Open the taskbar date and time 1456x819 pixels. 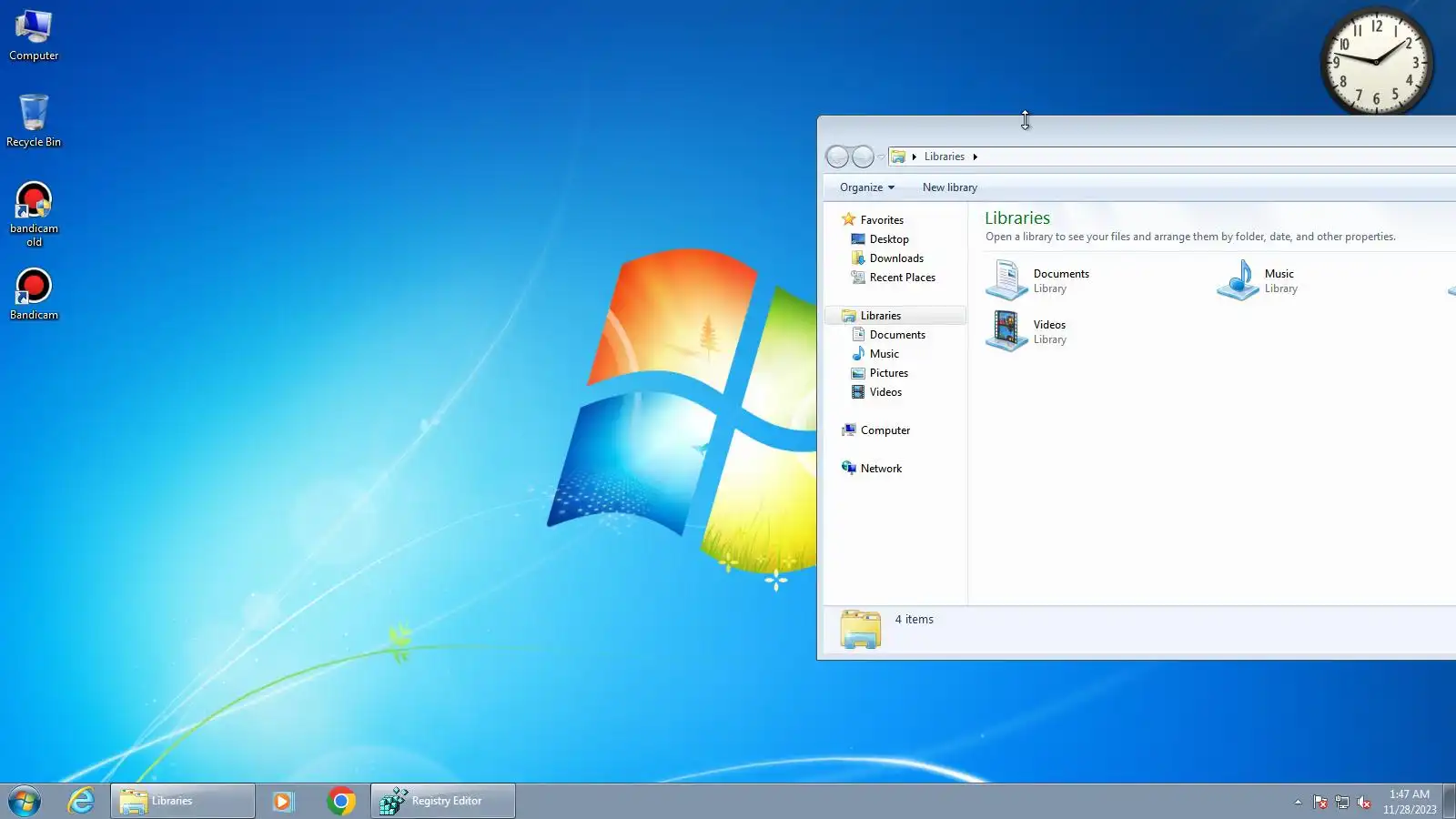tap(1410, 802)
